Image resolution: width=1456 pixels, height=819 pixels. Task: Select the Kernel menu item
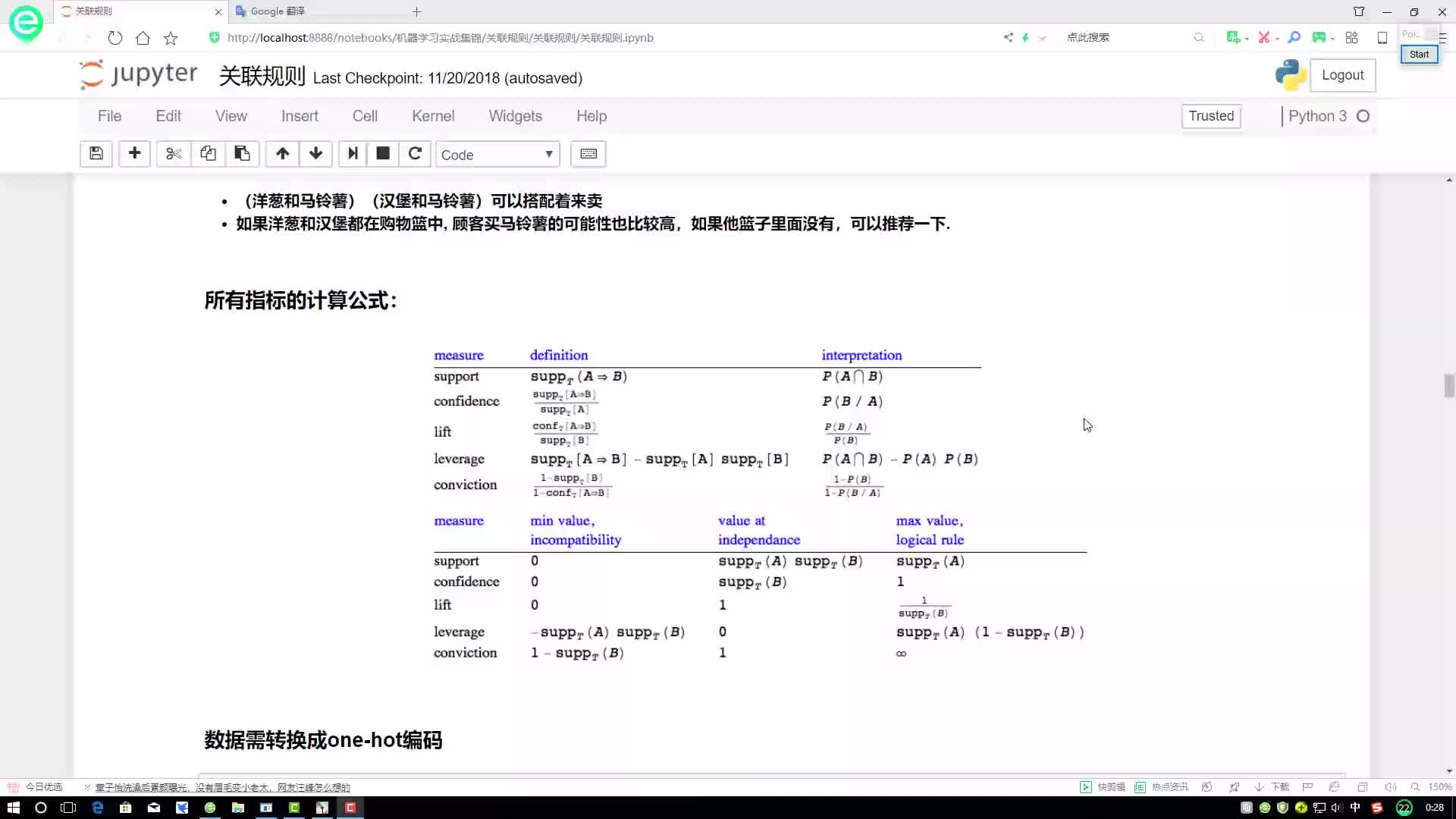pos(433,116)
